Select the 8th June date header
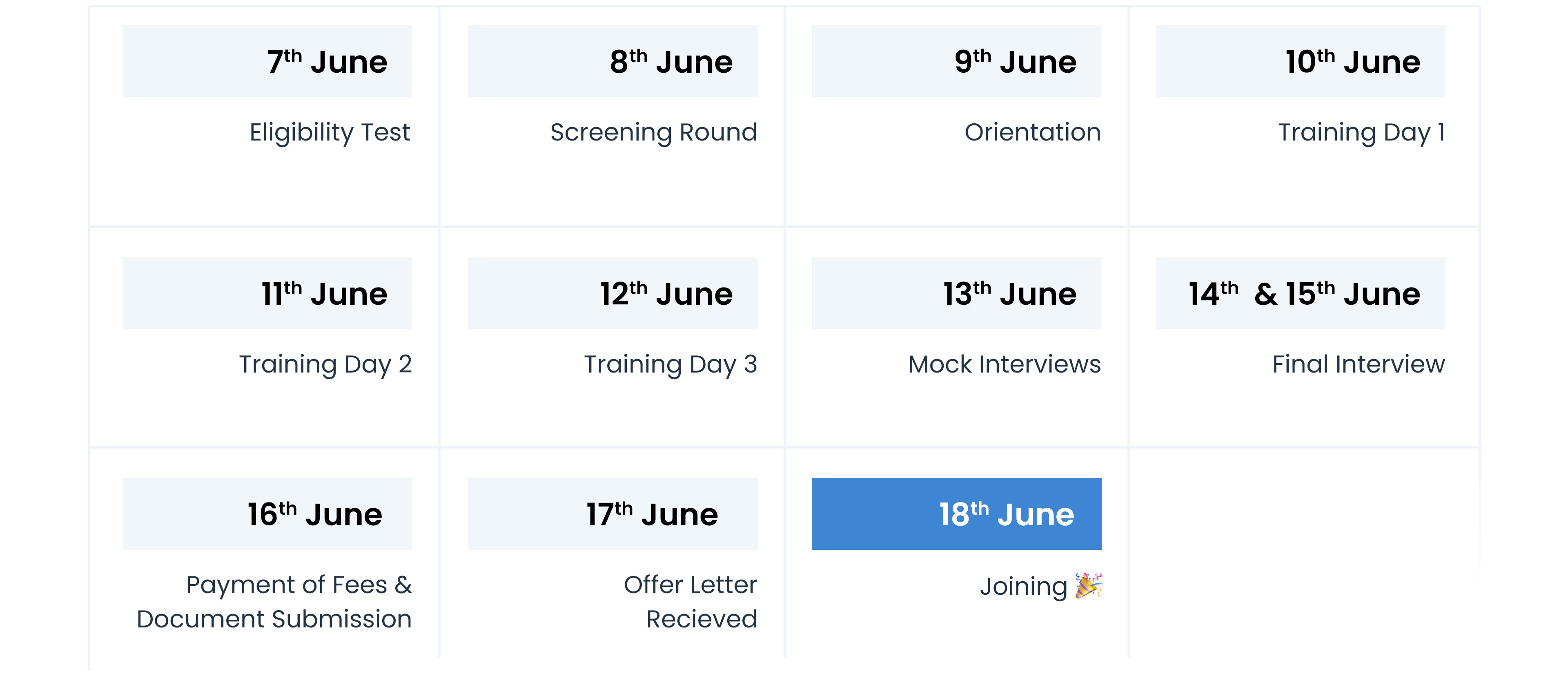The image size is (1568, 674). tap(613, 61)
